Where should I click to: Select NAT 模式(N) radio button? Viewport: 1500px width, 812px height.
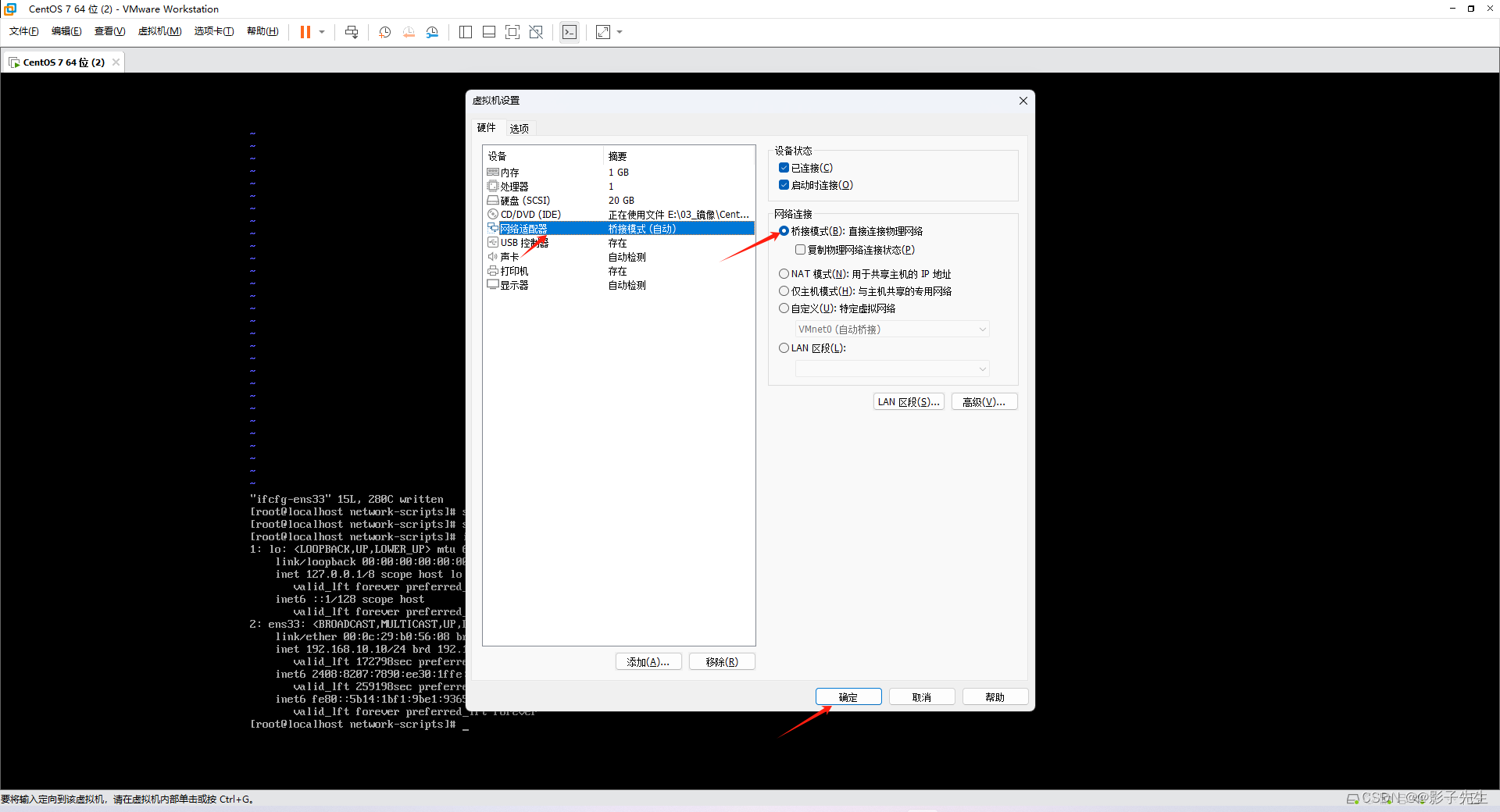(784, 274)
